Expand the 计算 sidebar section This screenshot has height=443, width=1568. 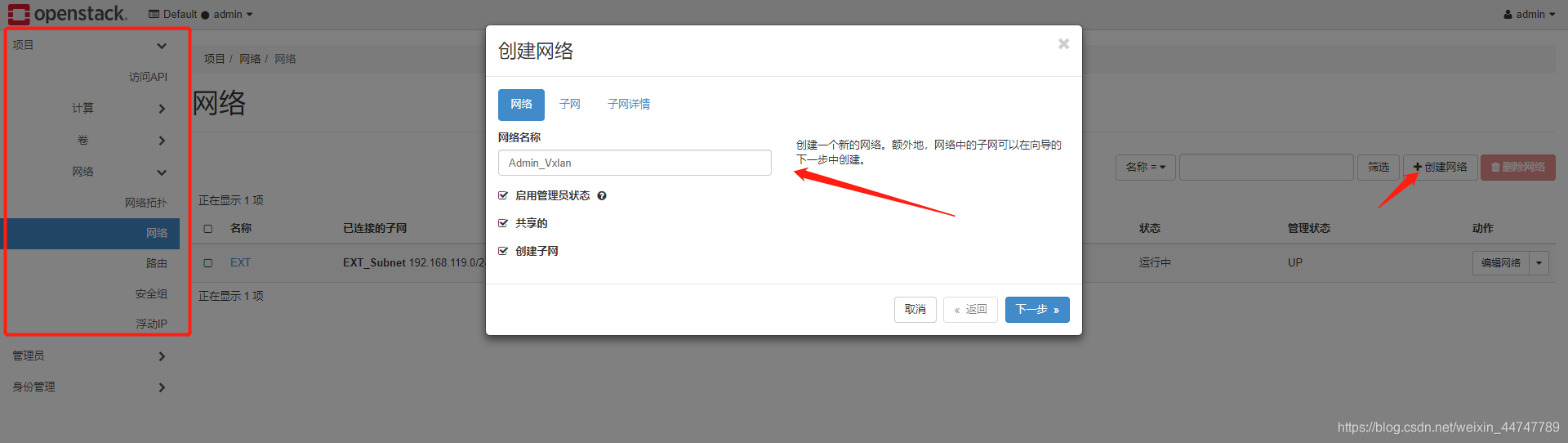pos(90,108)
